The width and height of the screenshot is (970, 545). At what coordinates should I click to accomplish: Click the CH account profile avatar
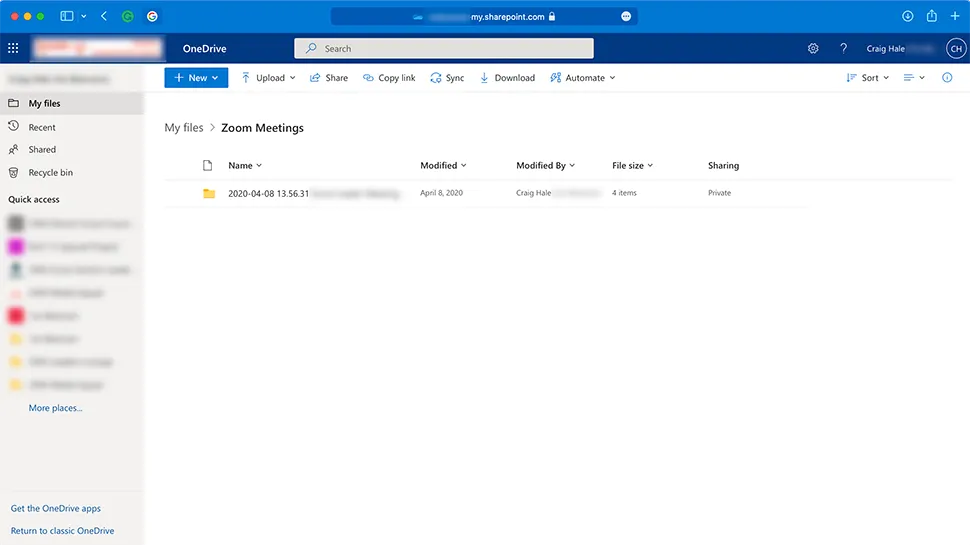(955, 48)
